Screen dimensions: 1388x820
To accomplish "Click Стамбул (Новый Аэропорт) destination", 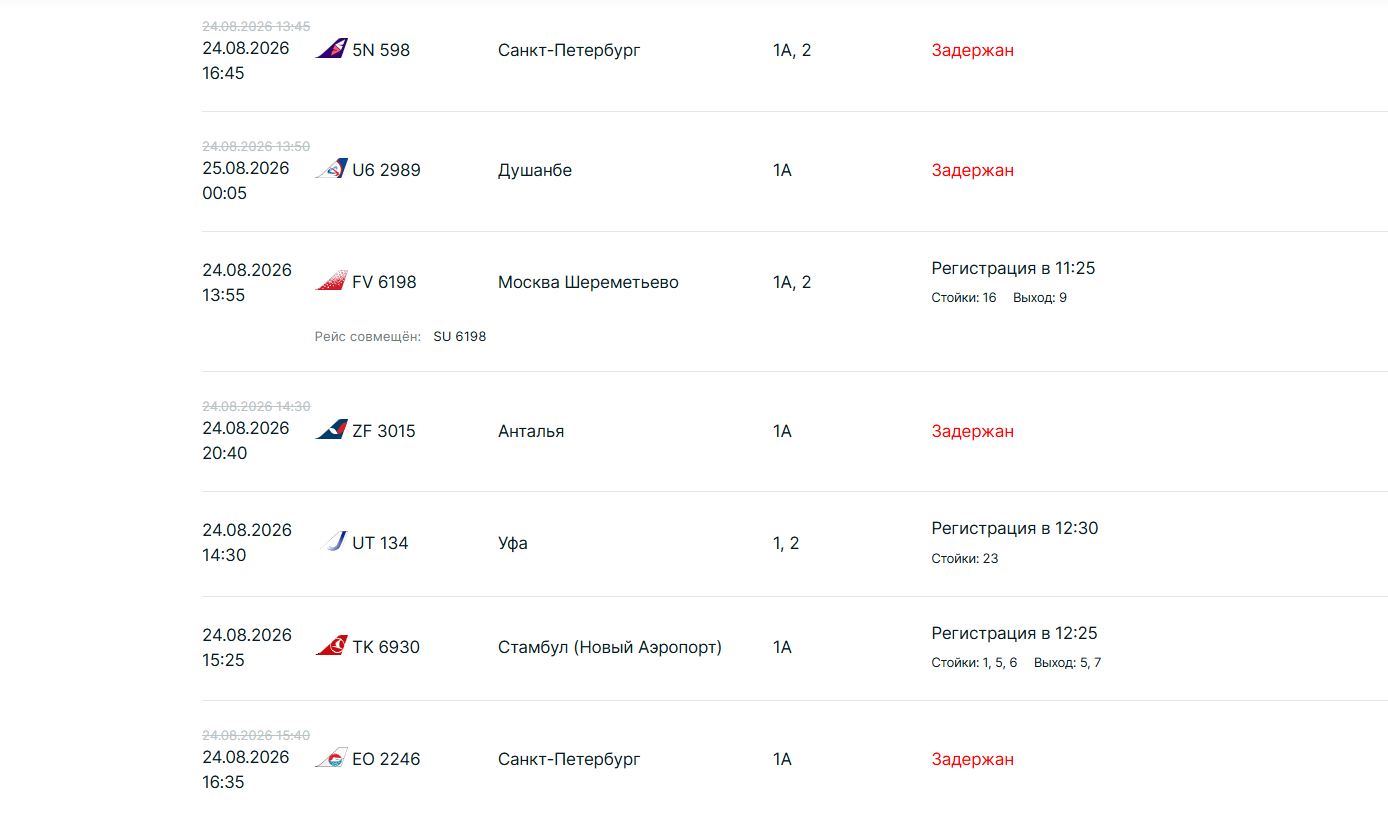I will click(610, 647).
